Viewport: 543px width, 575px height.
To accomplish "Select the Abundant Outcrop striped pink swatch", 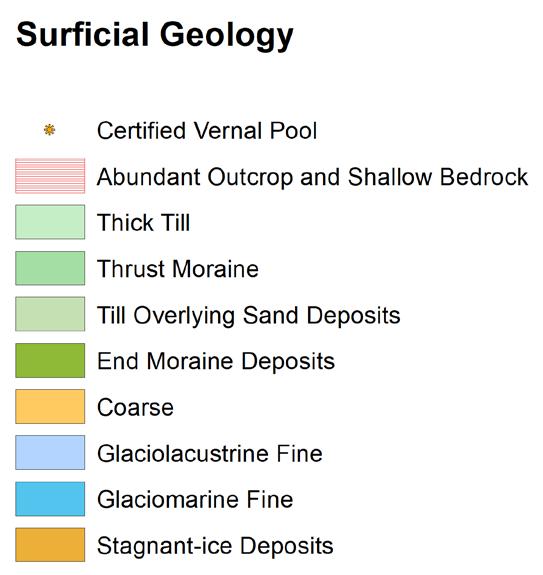I will tap(50, 176).
